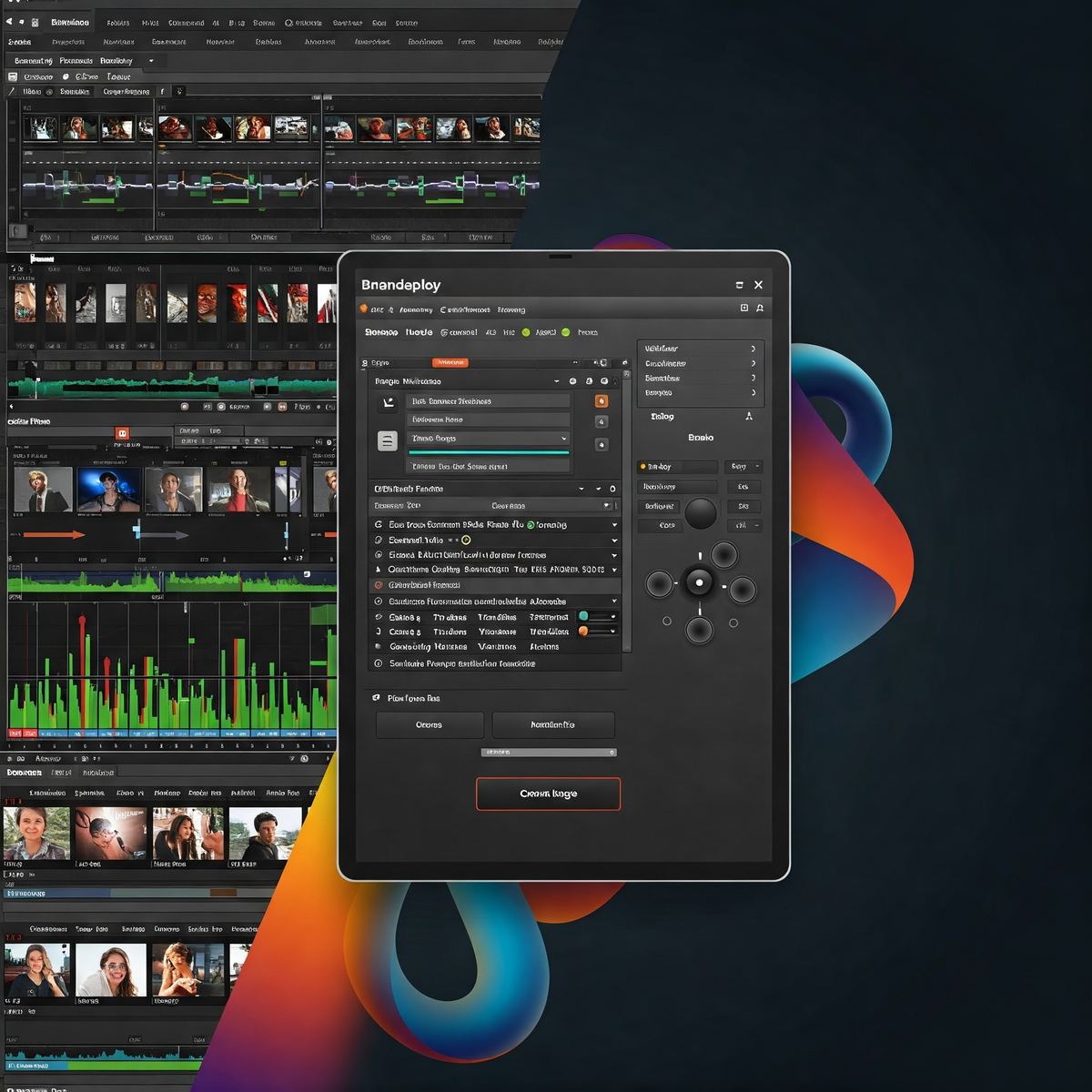Click the 'A' icon beside the Enlog label
Screen dimensions: 1092x1092
[749, 416]
